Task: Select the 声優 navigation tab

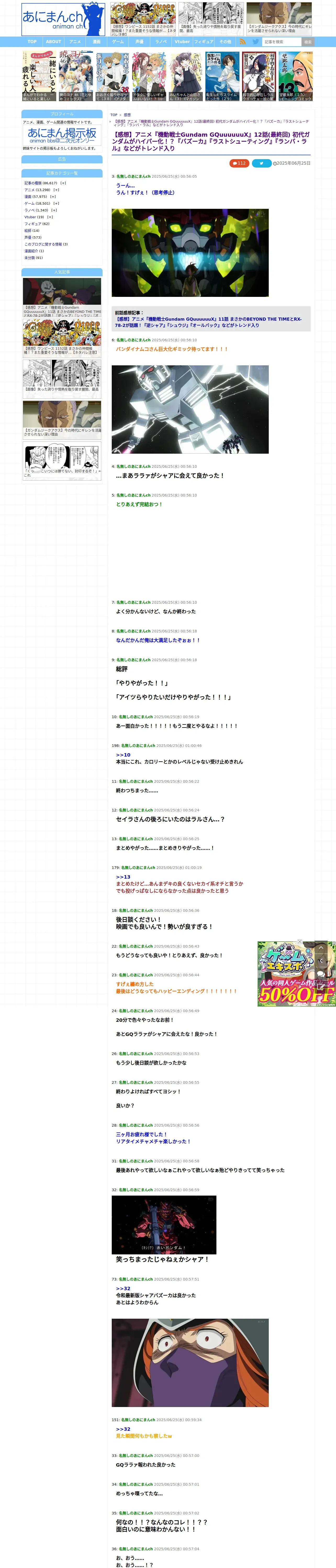Action: [x=140, y=42]
